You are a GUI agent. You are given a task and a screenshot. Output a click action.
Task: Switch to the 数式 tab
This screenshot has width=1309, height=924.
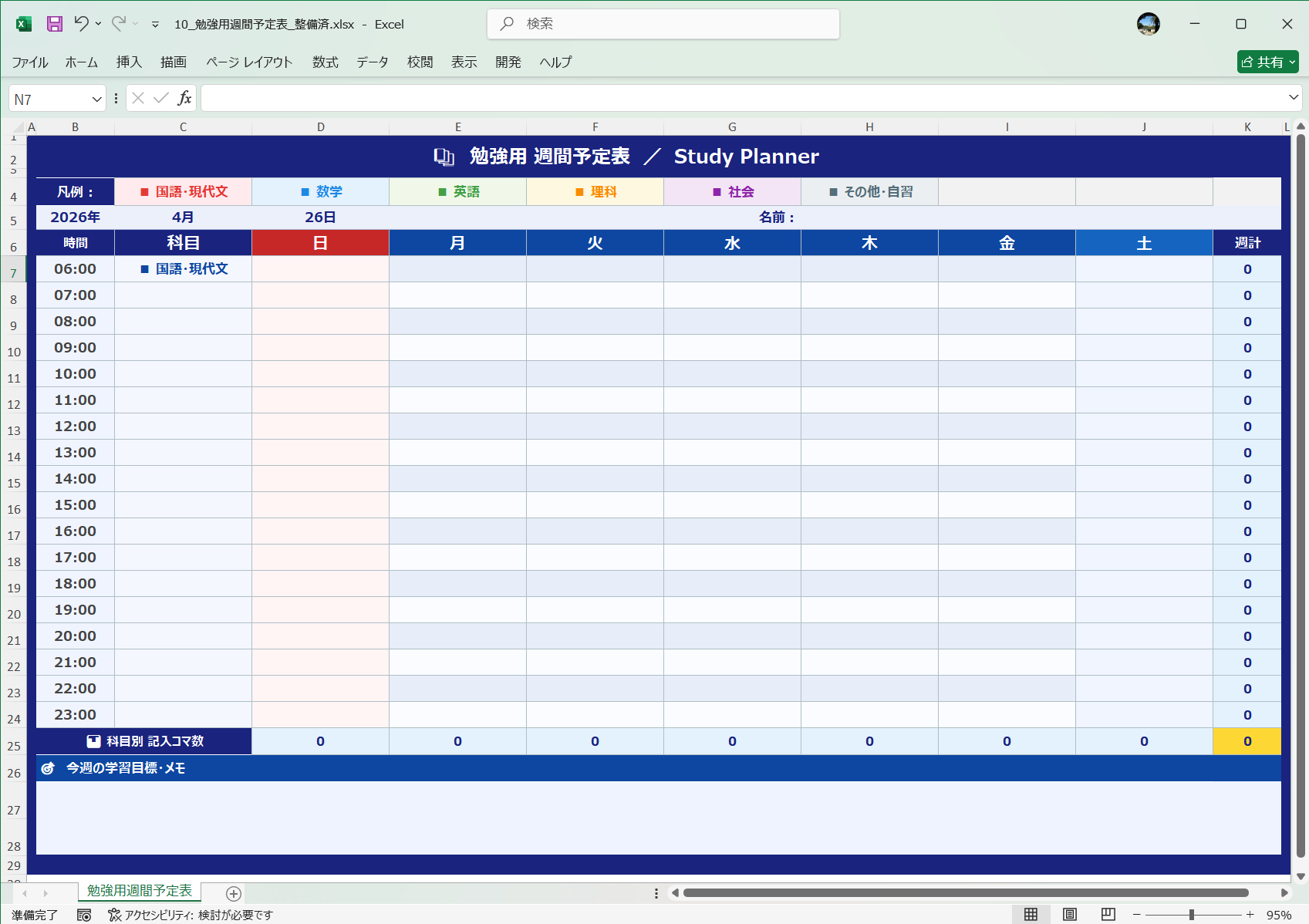click(x=326, y=62)
